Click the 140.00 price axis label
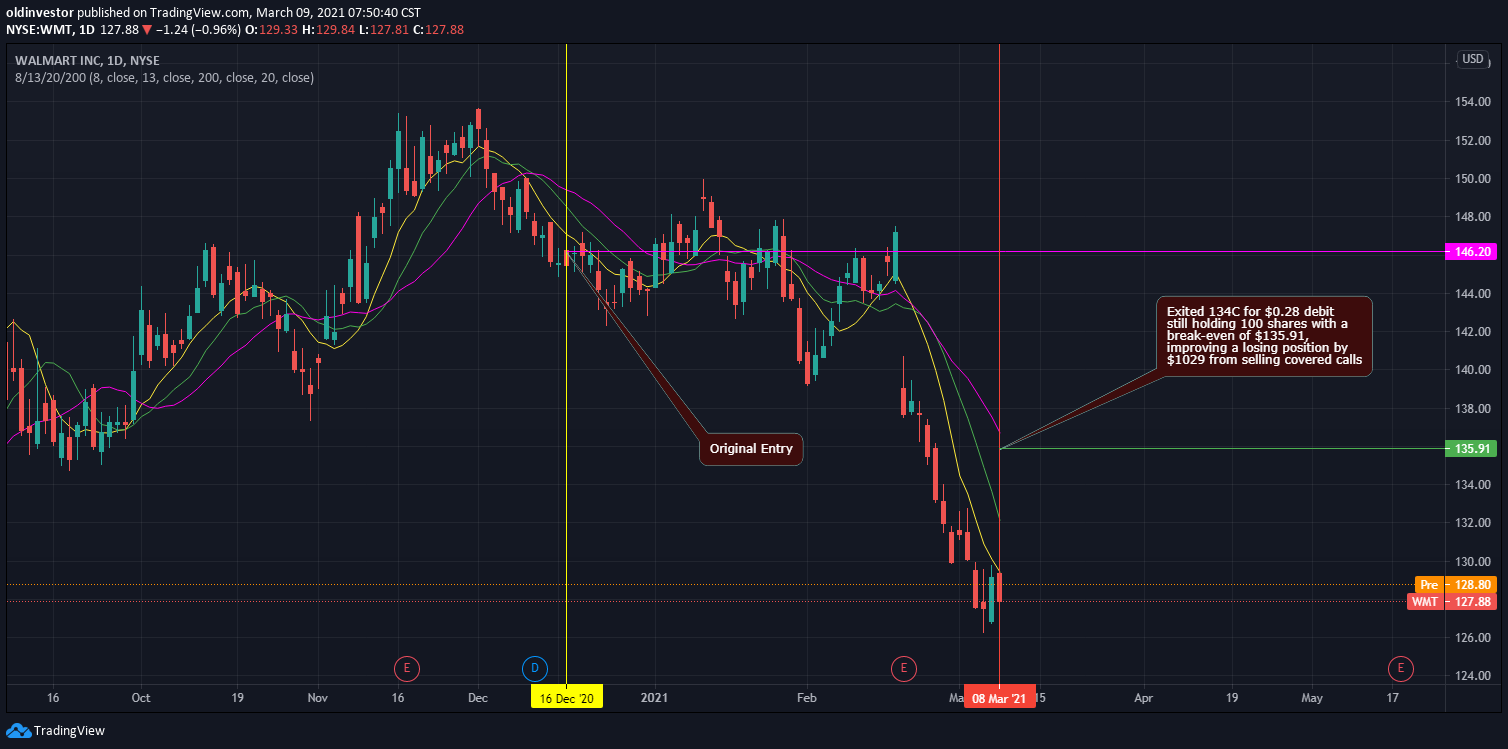The height and width of the screenshot is (749, 1508). [1472, 370]
